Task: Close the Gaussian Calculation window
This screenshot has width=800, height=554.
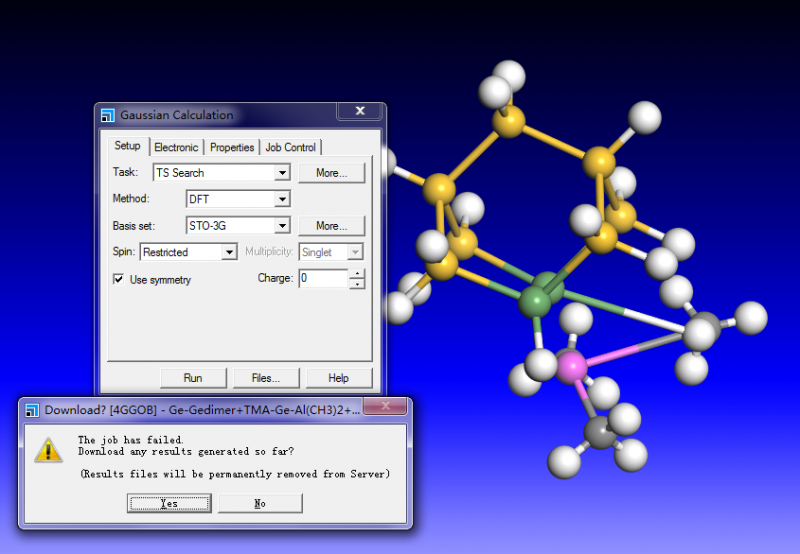Action: pos(360,111)
